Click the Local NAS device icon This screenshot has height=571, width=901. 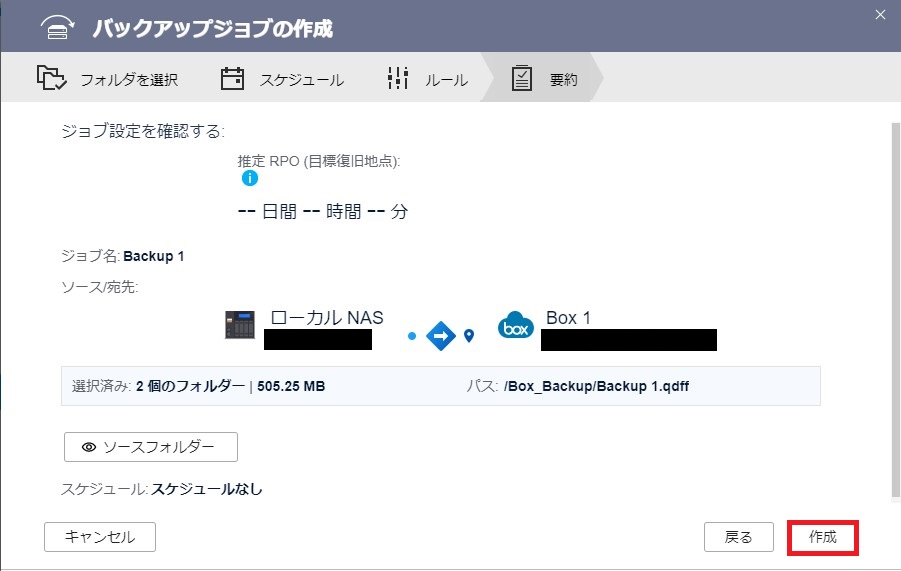tap(240, 325)
